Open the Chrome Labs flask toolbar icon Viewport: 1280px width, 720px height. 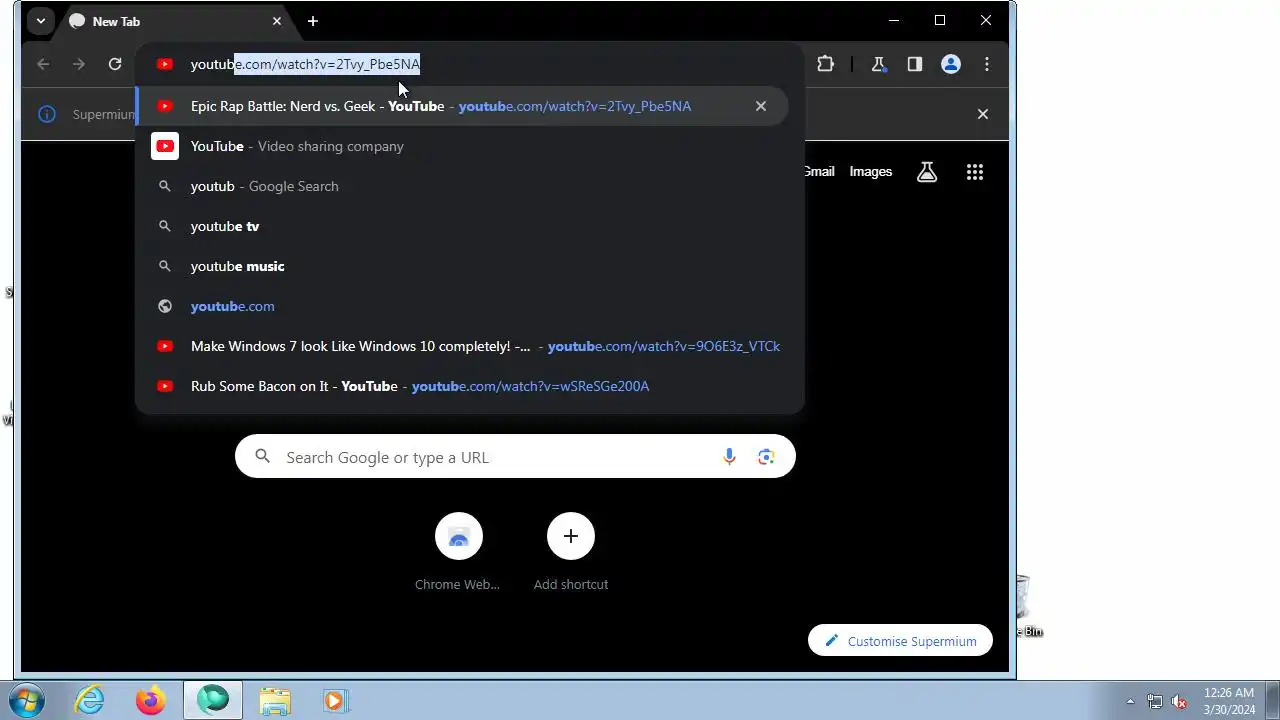878,64
